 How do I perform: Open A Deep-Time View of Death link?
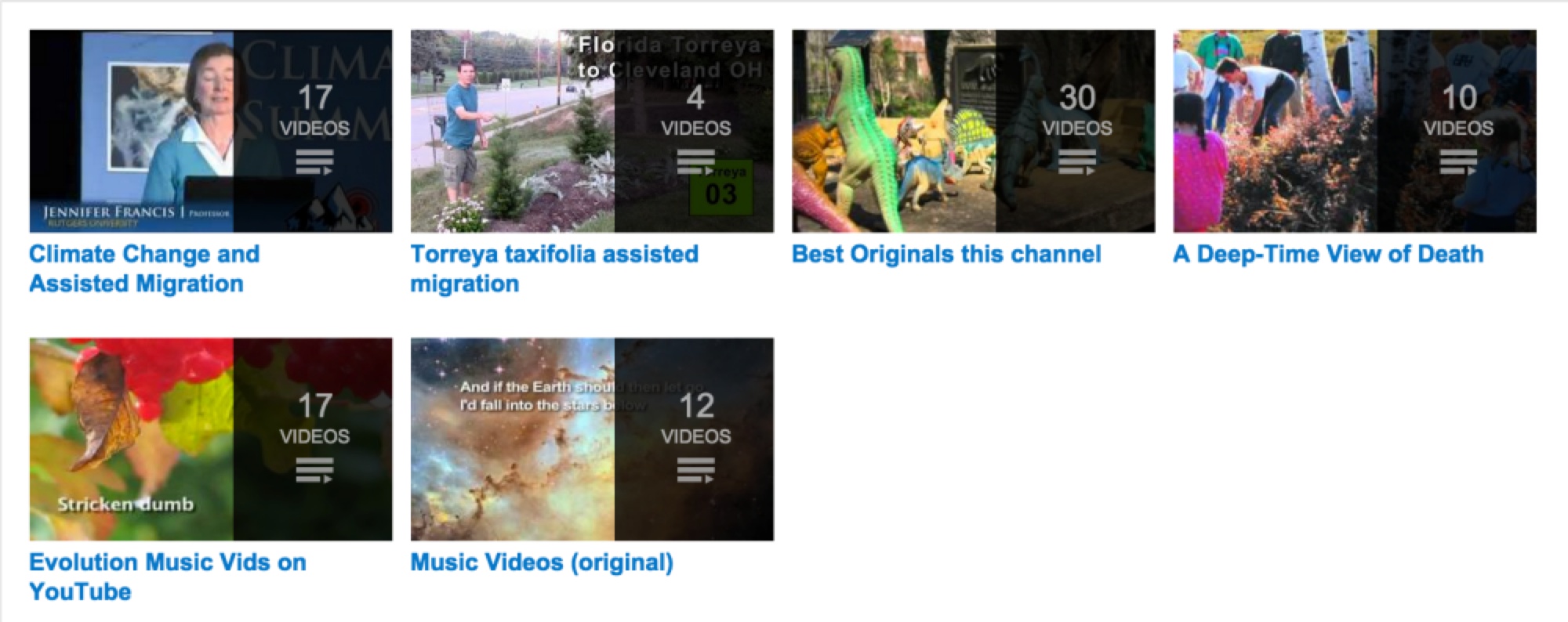[1328, 255]
